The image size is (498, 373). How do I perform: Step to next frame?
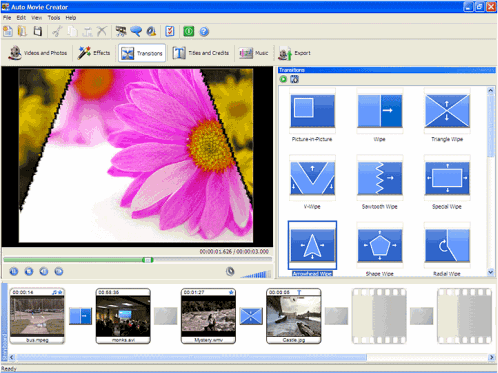click(x=59, y=272)
